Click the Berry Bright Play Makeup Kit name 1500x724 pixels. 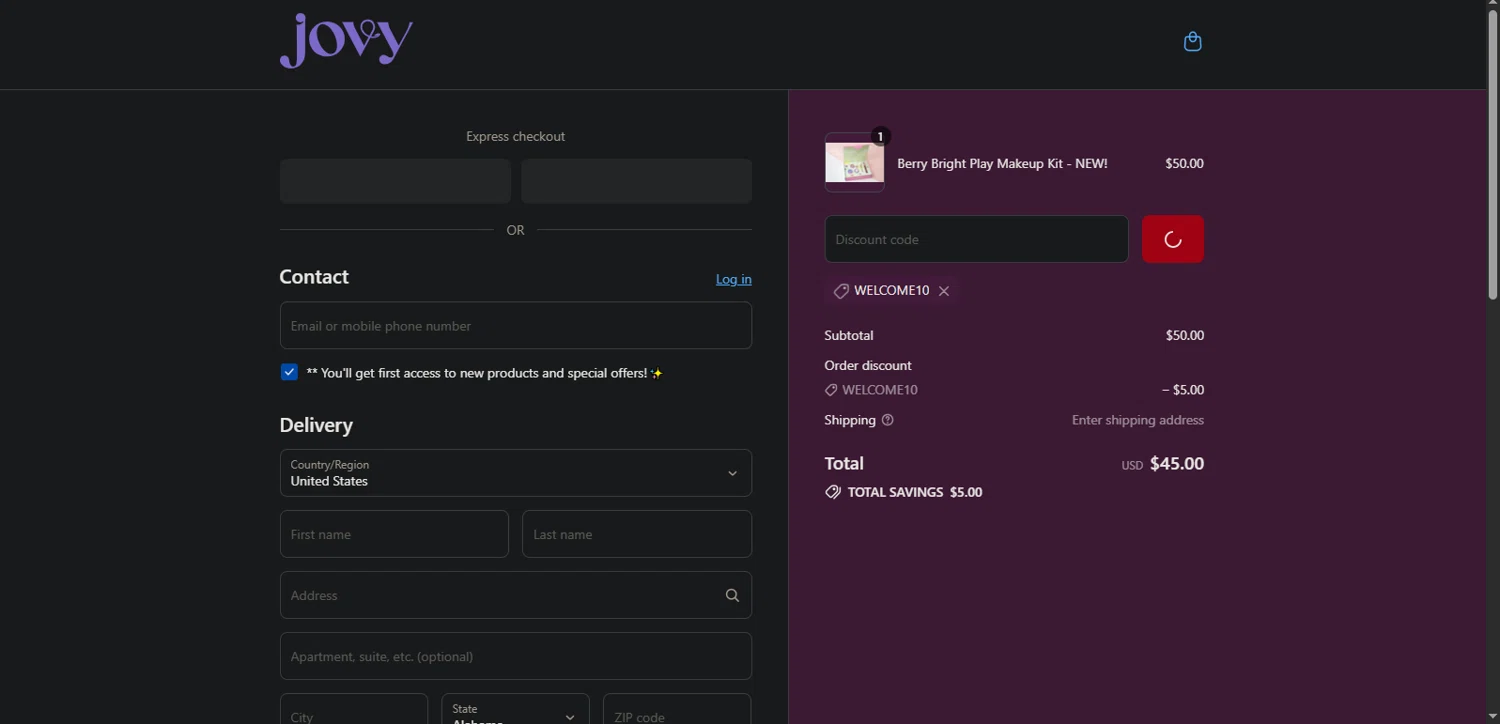pos(1002,163)
